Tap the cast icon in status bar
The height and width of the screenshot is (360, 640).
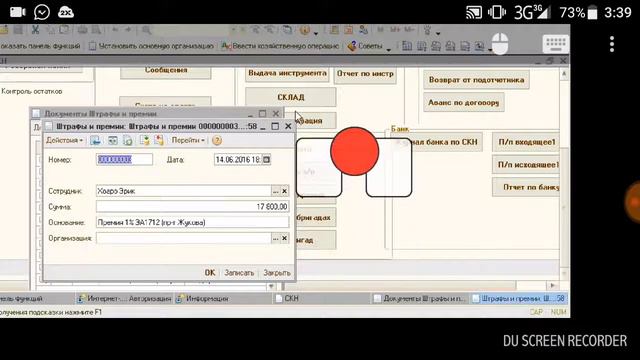pyautogui.click(x=474, y=12)
